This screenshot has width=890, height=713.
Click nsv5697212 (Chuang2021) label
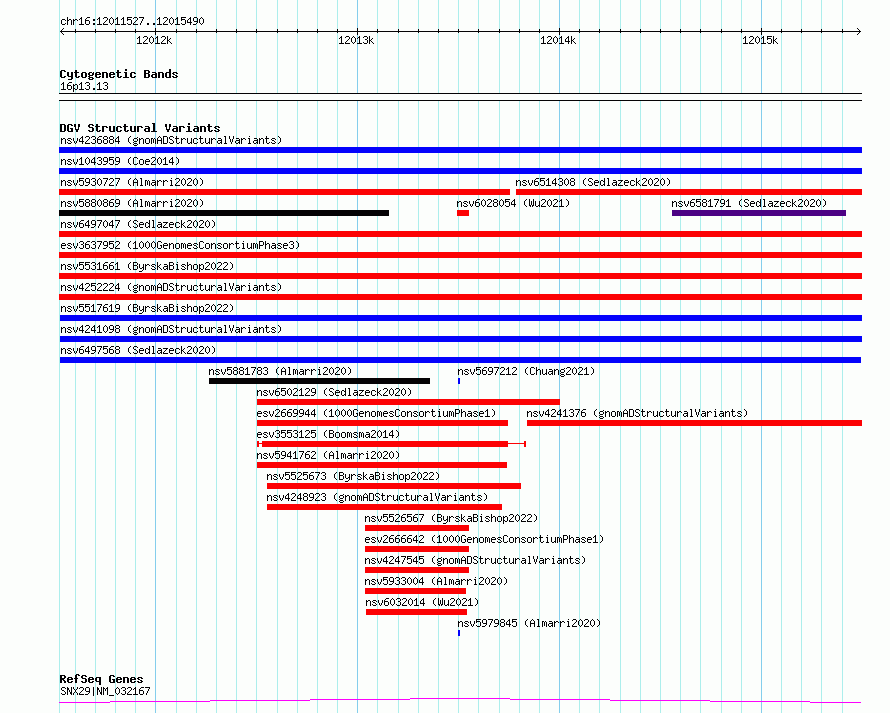coord(526,371)
